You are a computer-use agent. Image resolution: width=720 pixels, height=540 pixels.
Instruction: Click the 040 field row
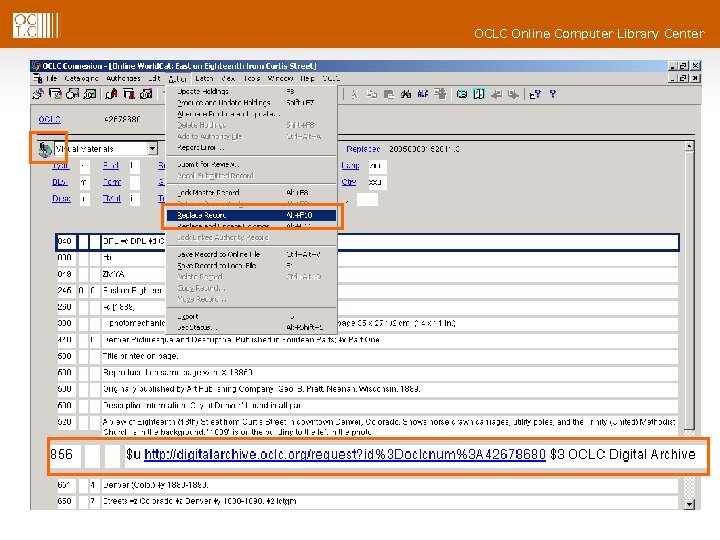click(367, 242)
